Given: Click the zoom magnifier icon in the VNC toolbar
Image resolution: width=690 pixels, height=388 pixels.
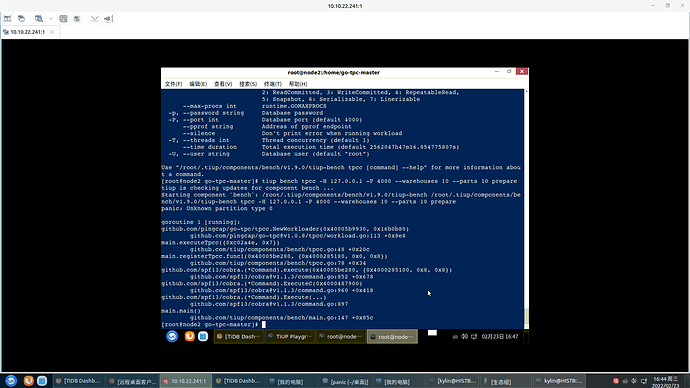Looking at the screenshot, I should (39, 18).
